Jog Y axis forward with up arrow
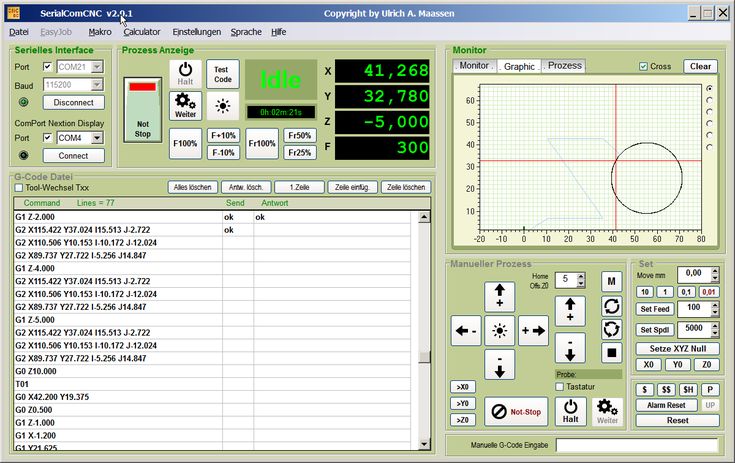735x463 pixels. tap(499, 296)
